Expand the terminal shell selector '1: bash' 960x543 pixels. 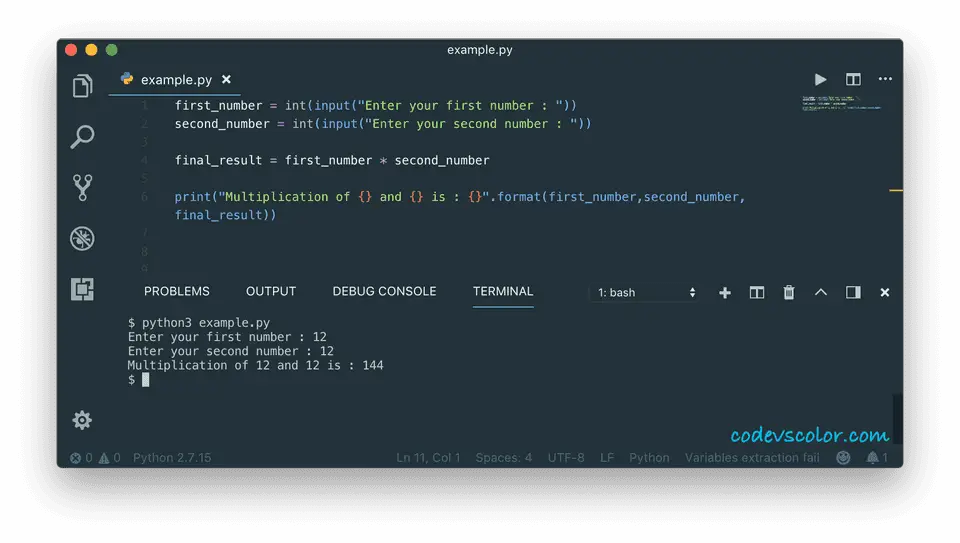click(646, 292)
